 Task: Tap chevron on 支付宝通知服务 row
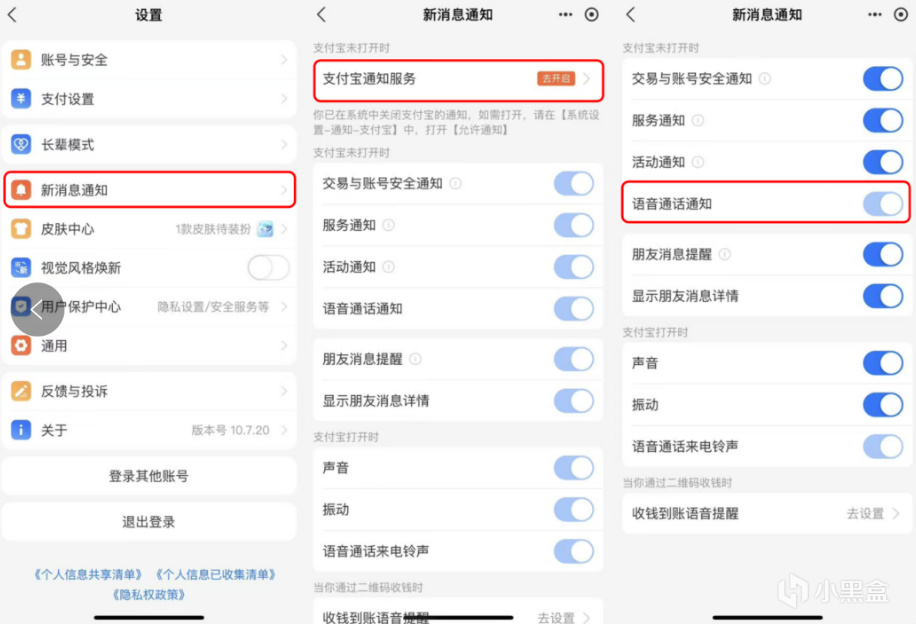(x=587, y=78)
